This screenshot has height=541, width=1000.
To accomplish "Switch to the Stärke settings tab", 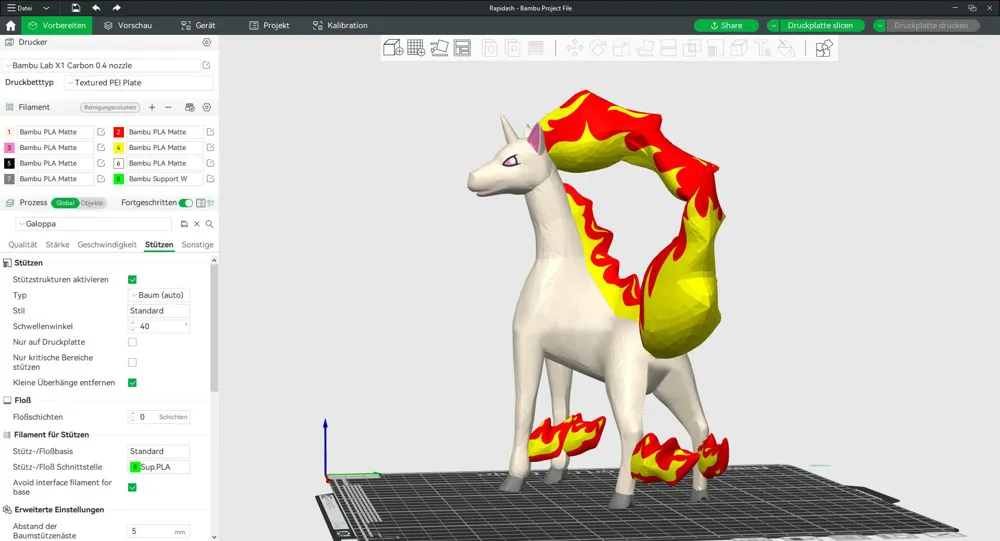I will [x=57, y=244].
